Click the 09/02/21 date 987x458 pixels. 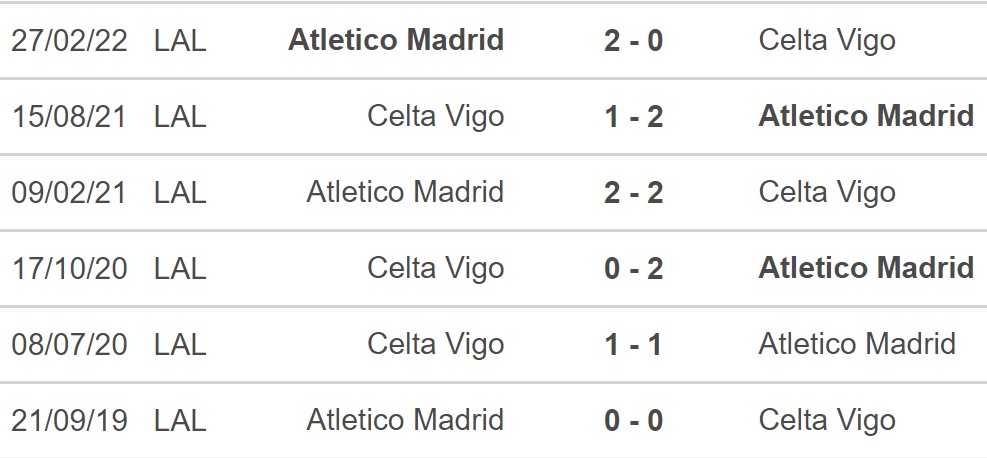[69, 193]
